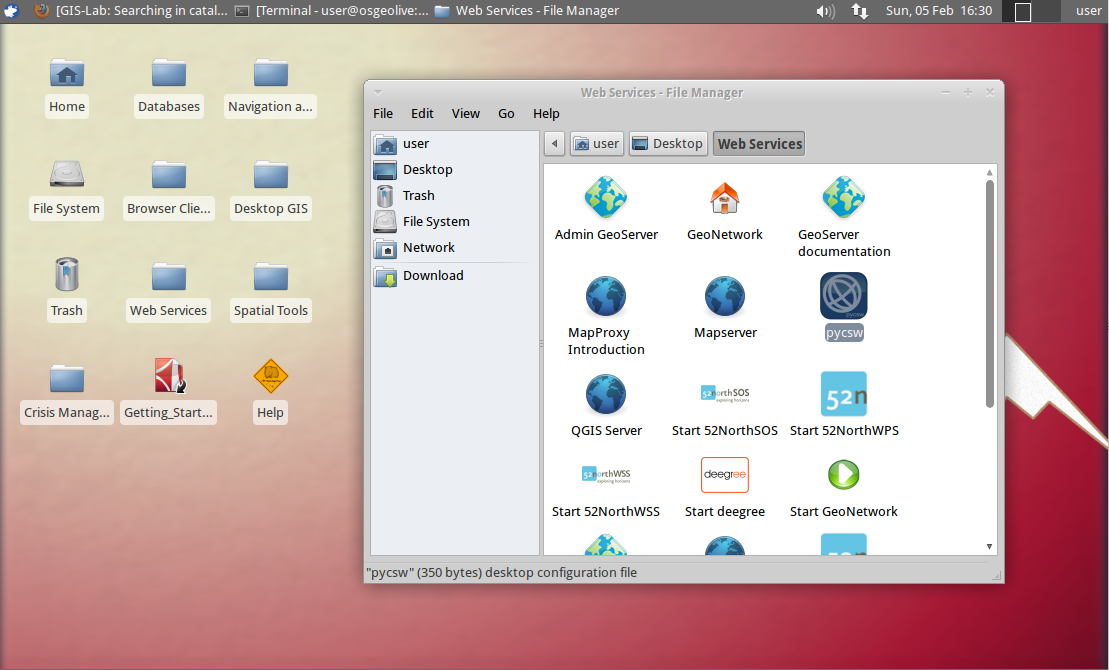Go to Desktop in the side pane
The width and height of the screenshot is (1109, 670).
[455, 170]
